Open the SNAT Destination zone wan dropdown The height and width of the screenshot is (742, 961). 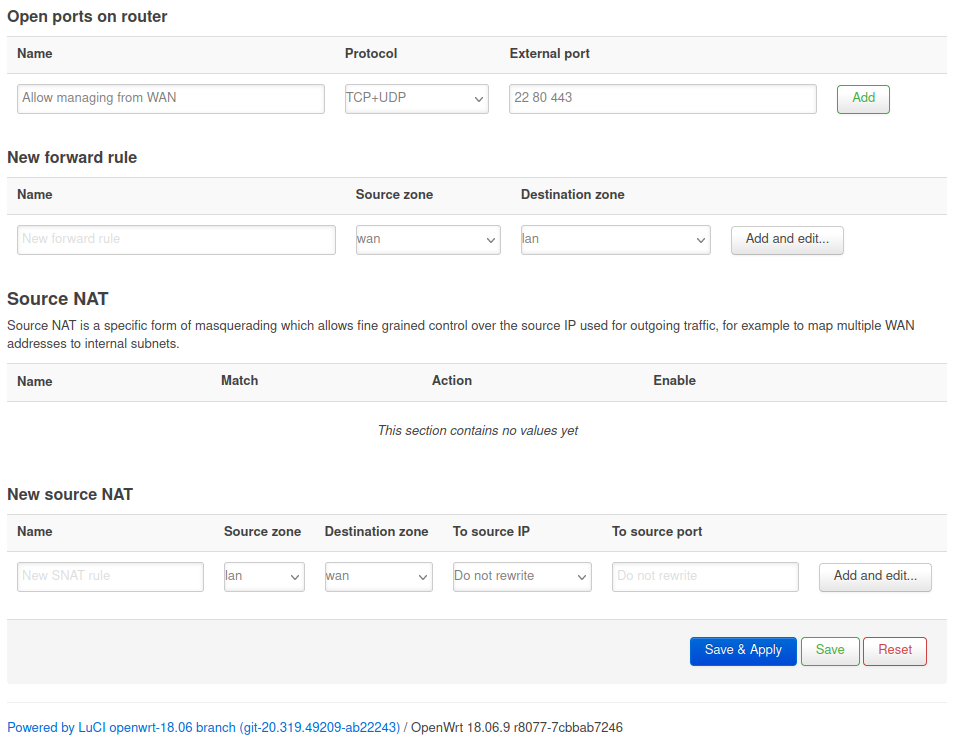(378, 577)
